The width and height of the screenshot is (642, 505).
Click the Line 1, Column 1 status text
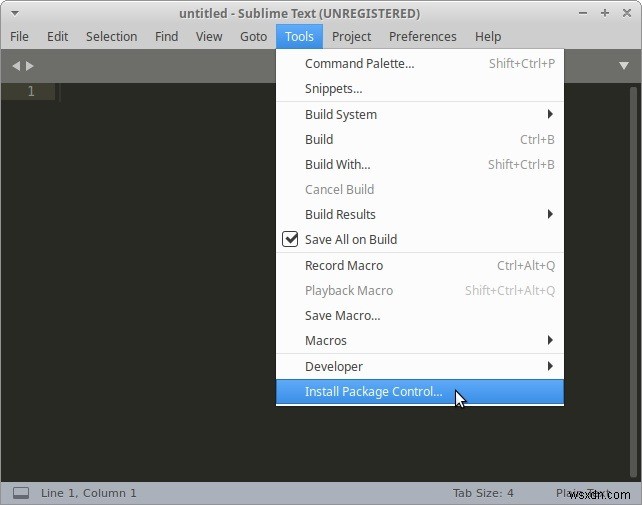(x=88, y=493)
